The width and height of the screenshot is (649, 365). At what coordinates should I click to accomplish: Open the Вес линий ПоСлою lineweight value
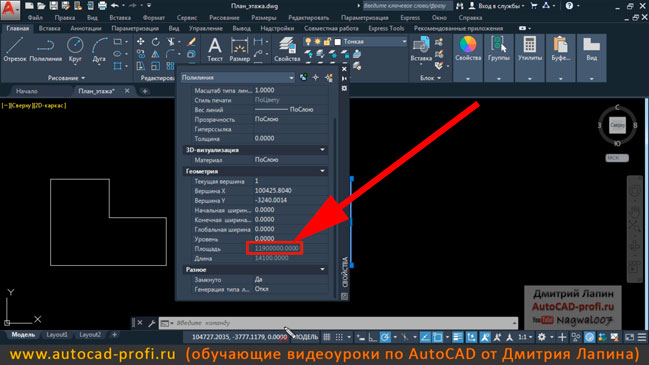pos(291,110)
